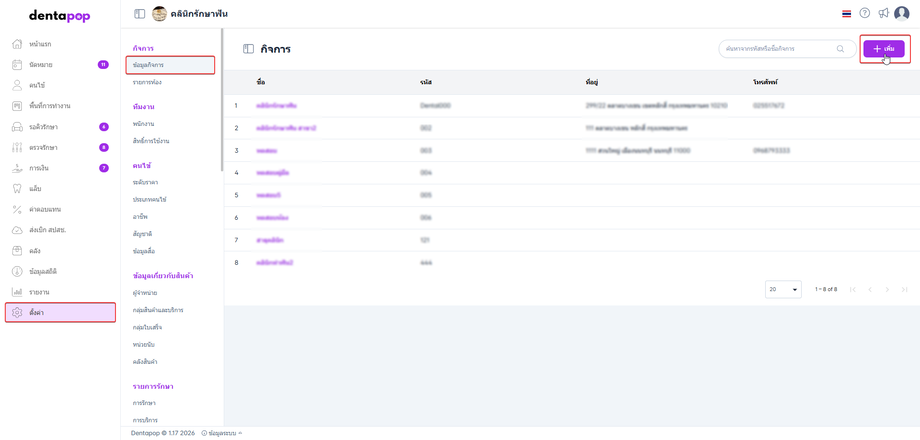Expand ข้อมูลระบบ system info in footer
920x440 pixels.
click(222, 433)
